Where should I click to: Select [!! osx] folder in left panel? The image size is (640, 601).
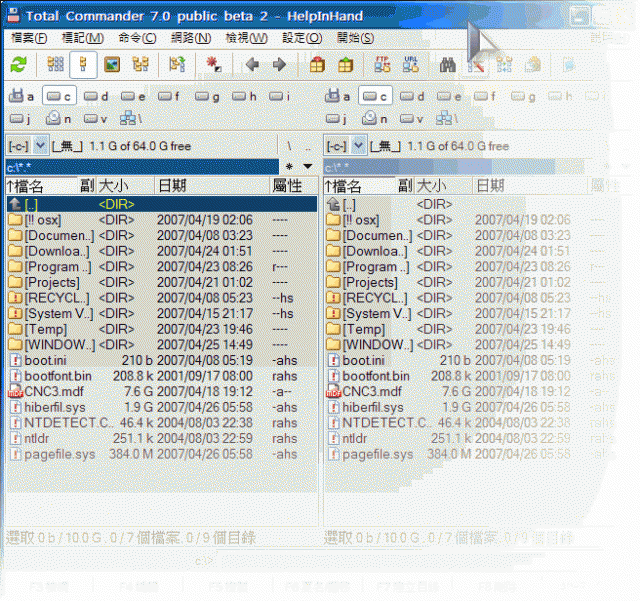click(162, 220)
